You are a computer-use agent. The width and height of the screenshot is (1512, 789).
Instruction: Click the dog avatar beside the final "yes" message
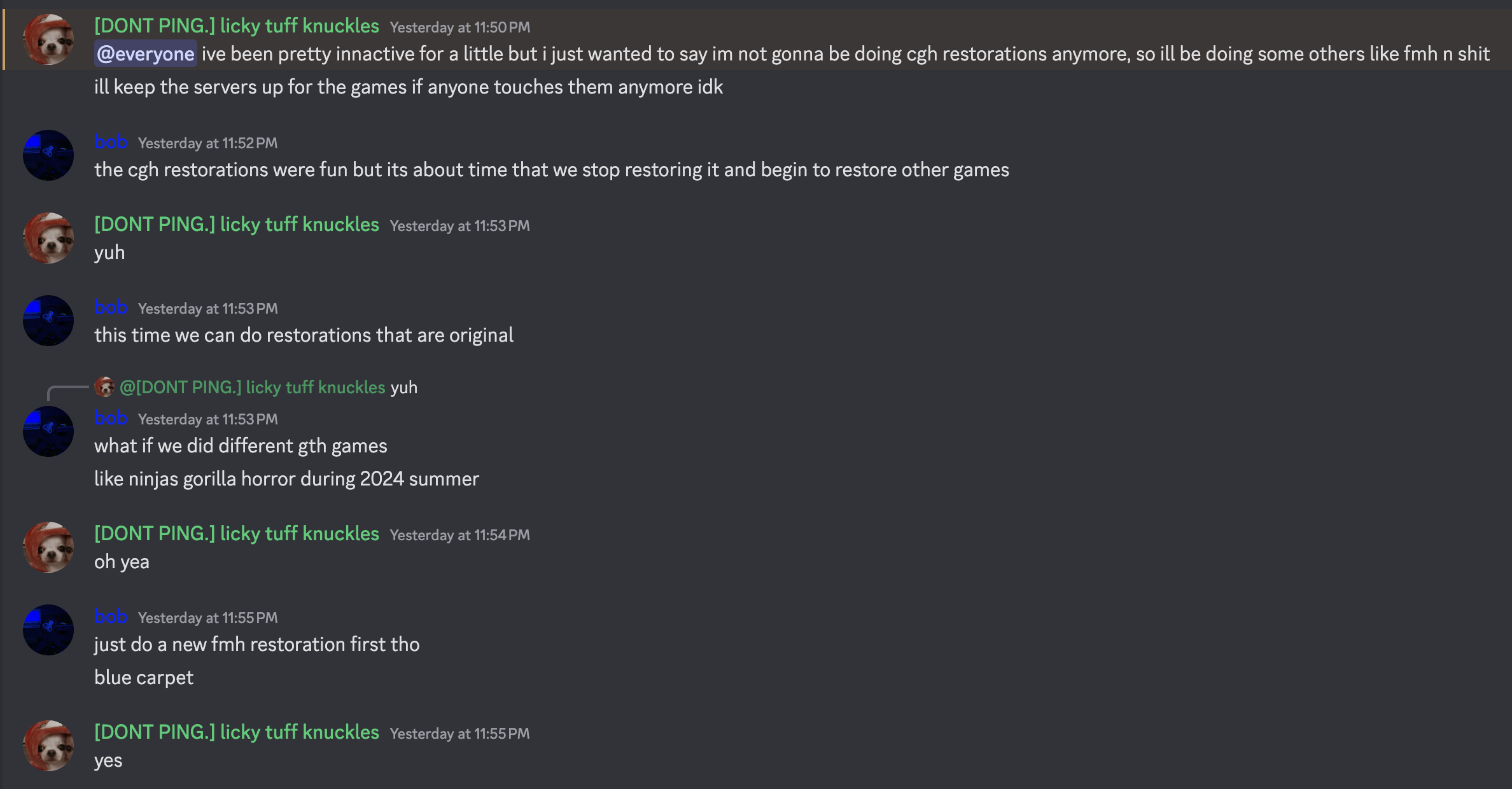(48, 746)
